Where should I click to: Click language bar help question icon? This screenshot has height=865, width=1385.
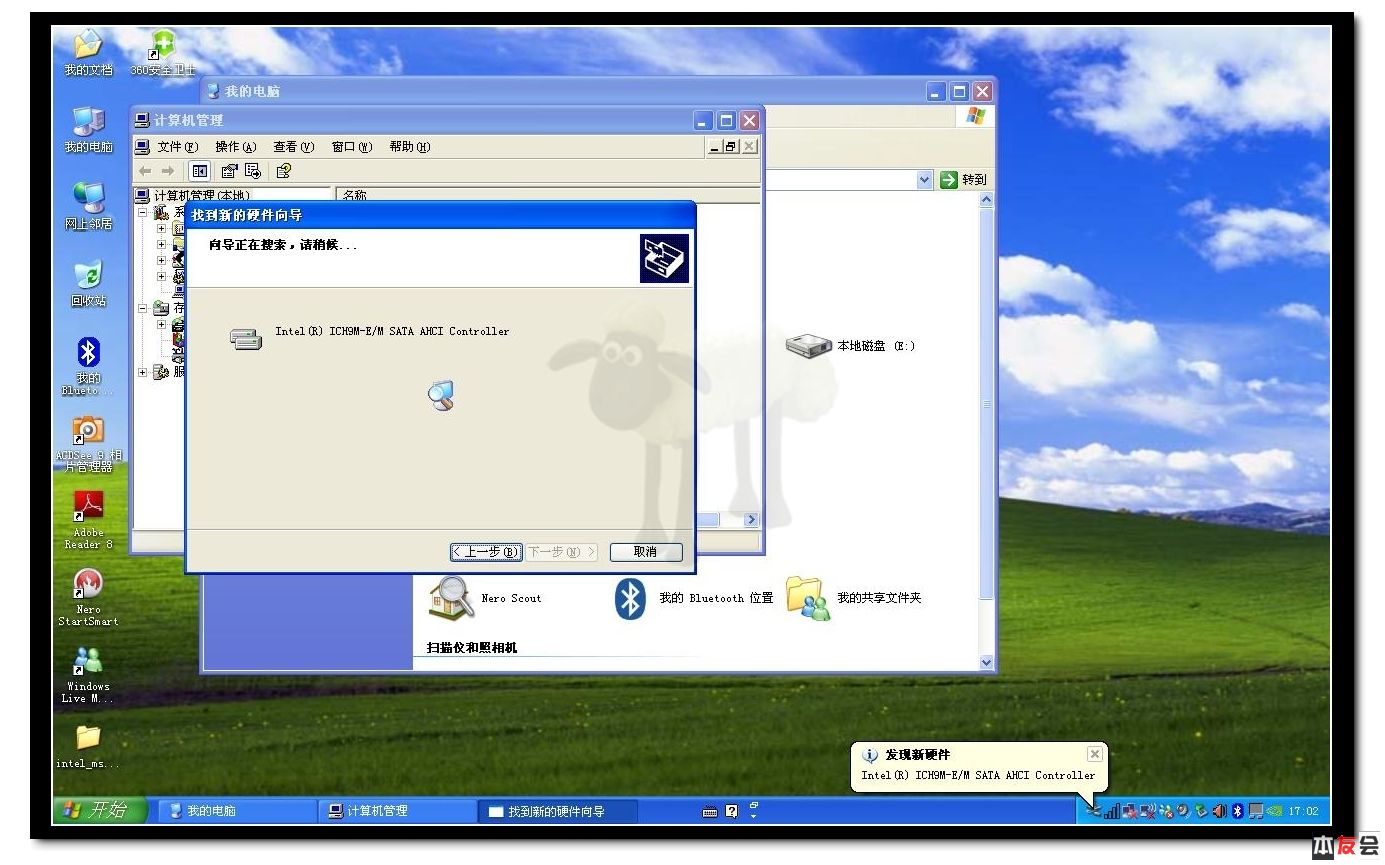tap(731, 812)
